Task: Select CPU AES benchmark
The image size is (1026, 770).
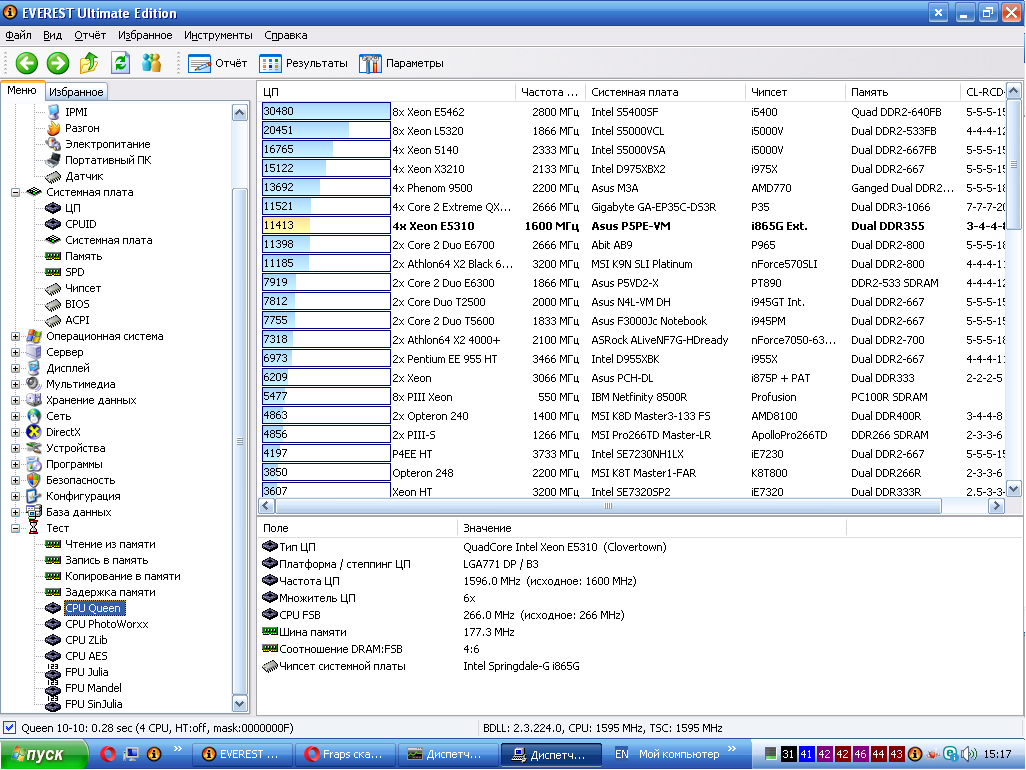Action: [86, 656]
